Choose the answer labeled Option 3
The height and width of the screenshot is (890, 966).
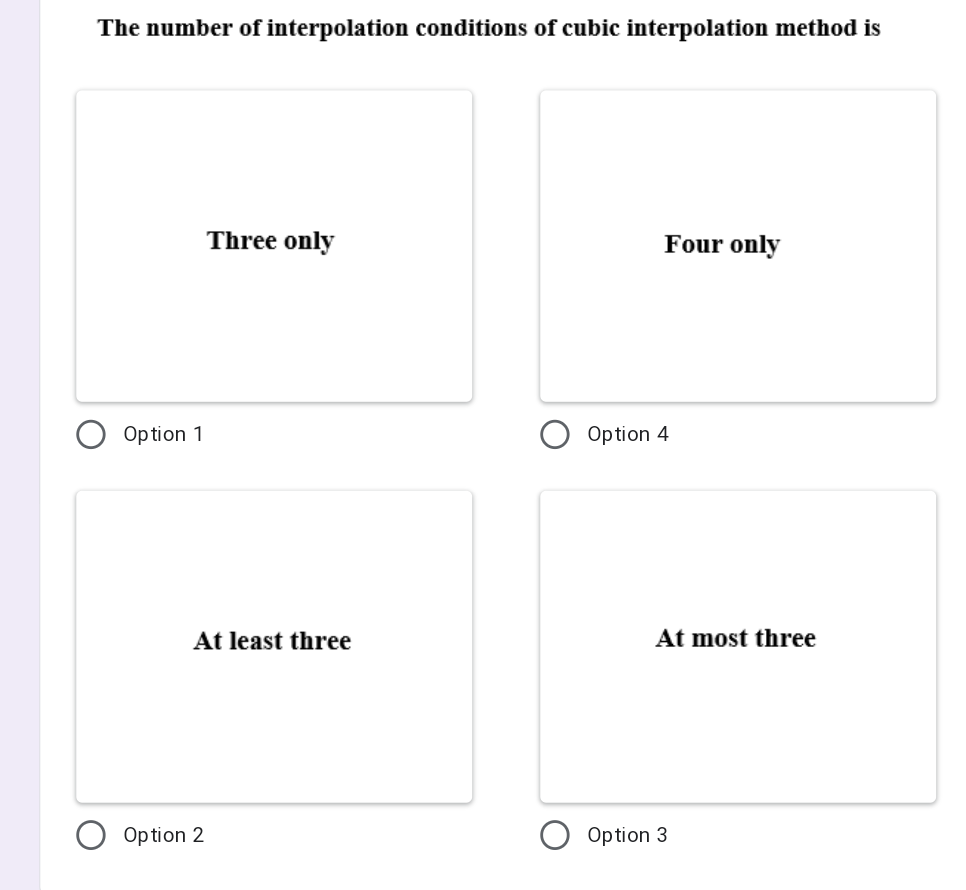(x=555, y=835)
